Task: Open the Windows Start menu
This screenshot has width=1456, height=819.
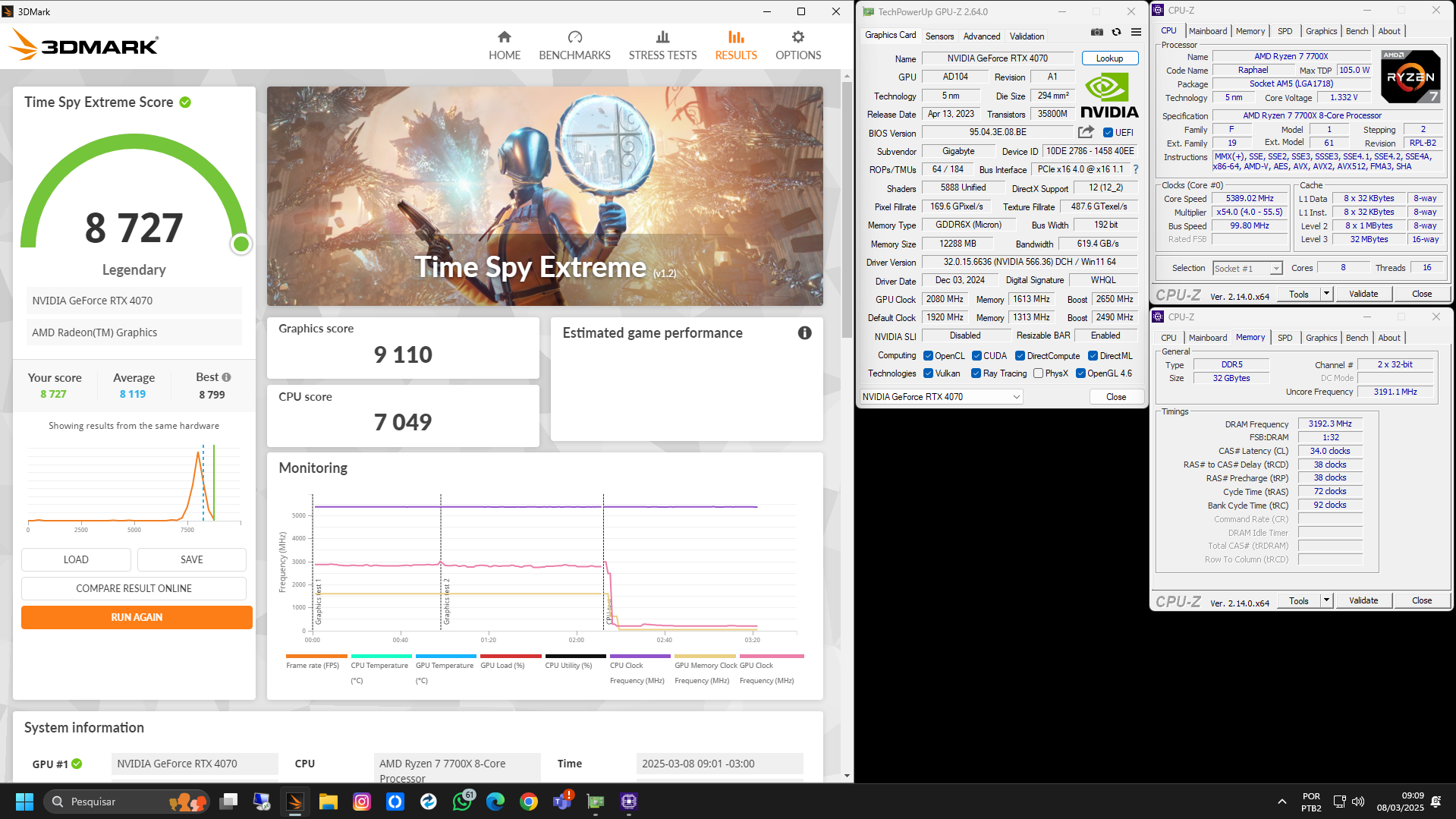Action: point(24,802)
